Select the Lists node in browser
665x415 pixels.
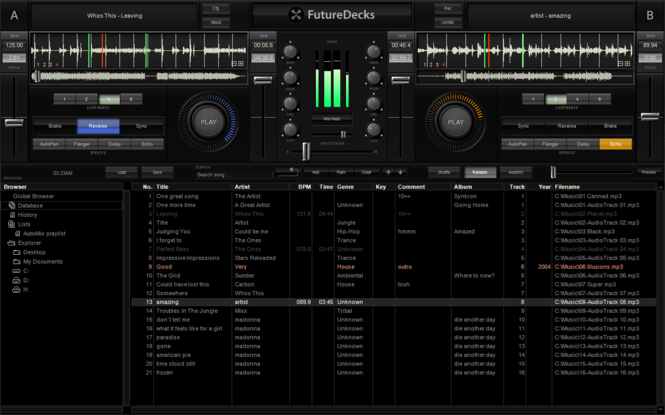tap(20, 224)
